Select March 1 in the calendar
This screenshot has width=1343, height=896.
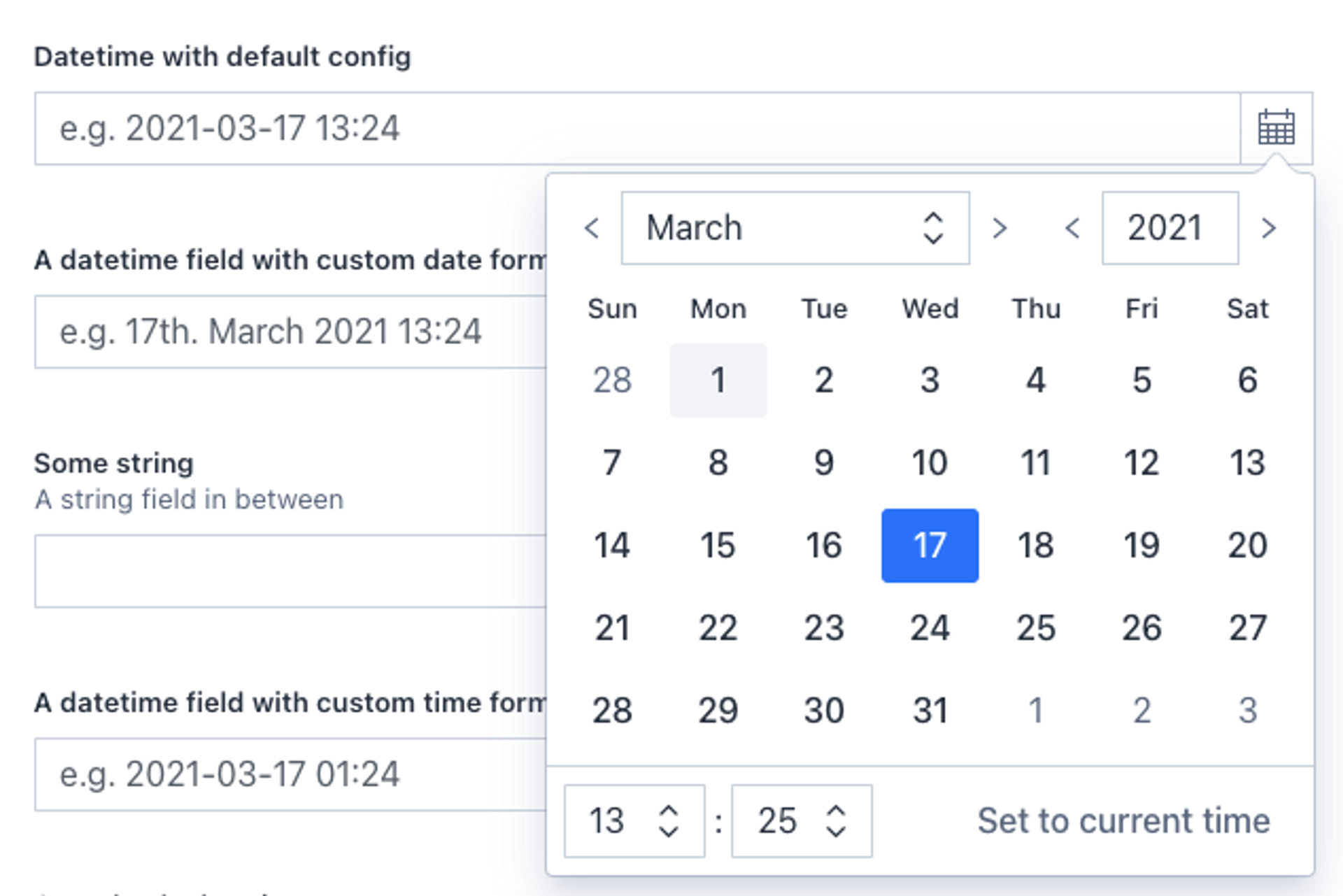(x=718, y=381)
